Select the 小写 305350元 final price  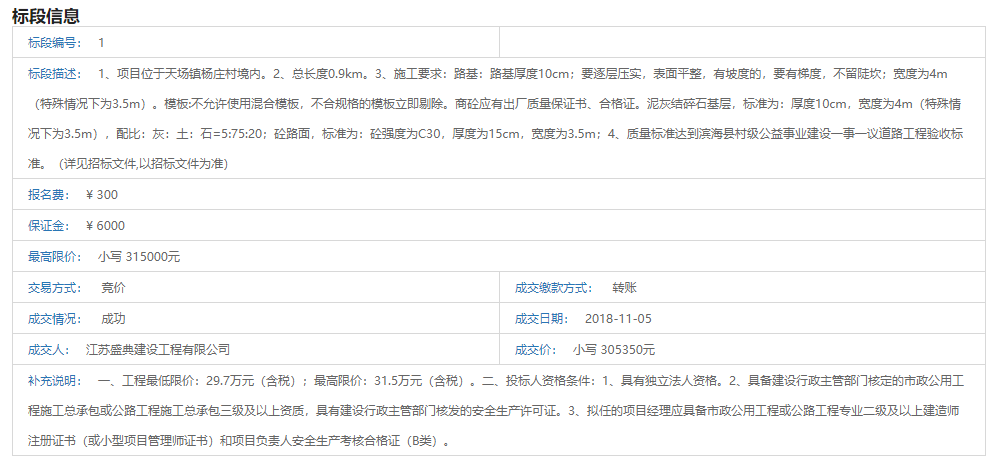click(x=614, y=350)
